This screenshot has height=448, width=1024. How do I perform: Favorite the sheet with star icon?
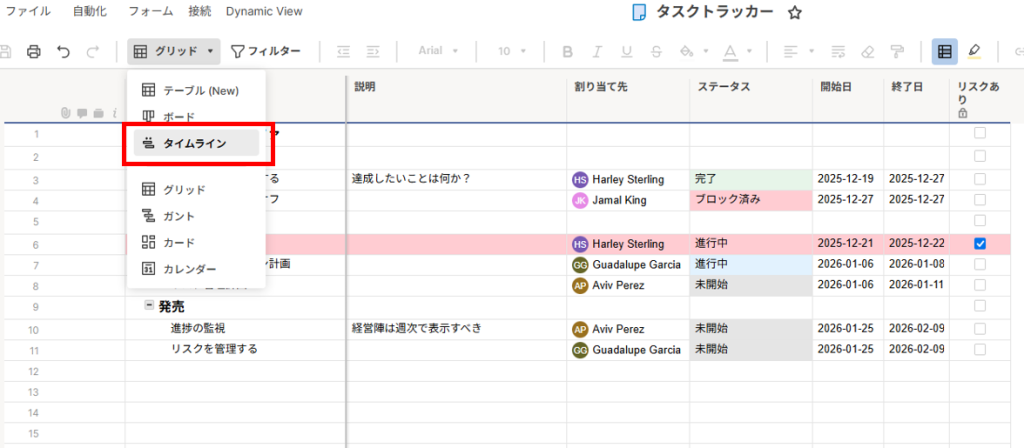point(795,13)
